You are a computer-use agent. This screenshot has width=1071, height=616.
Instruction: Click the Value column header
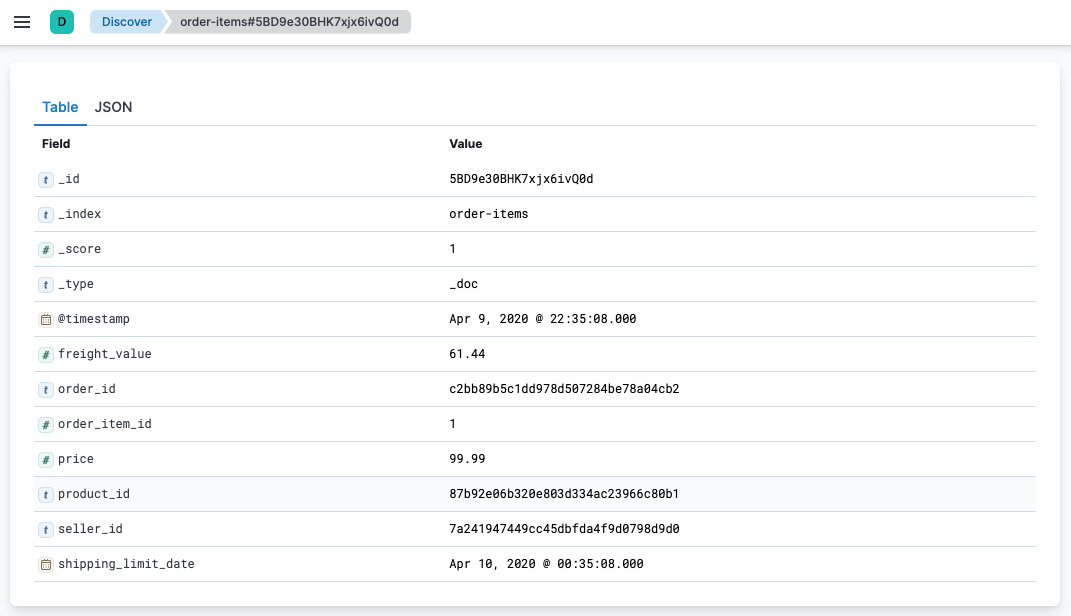[x=466, y=144]
